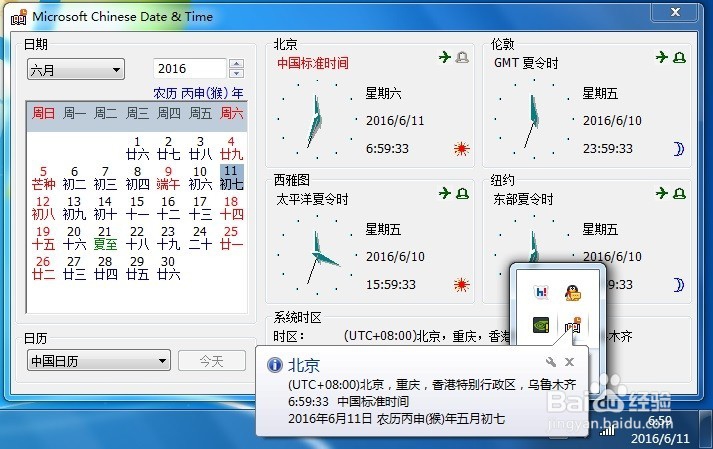This screenshot has height=449, width=713.
Task: Click the green arrow icon for 纽约 clock
Action: pyautogui.click(x=662, y=193)
